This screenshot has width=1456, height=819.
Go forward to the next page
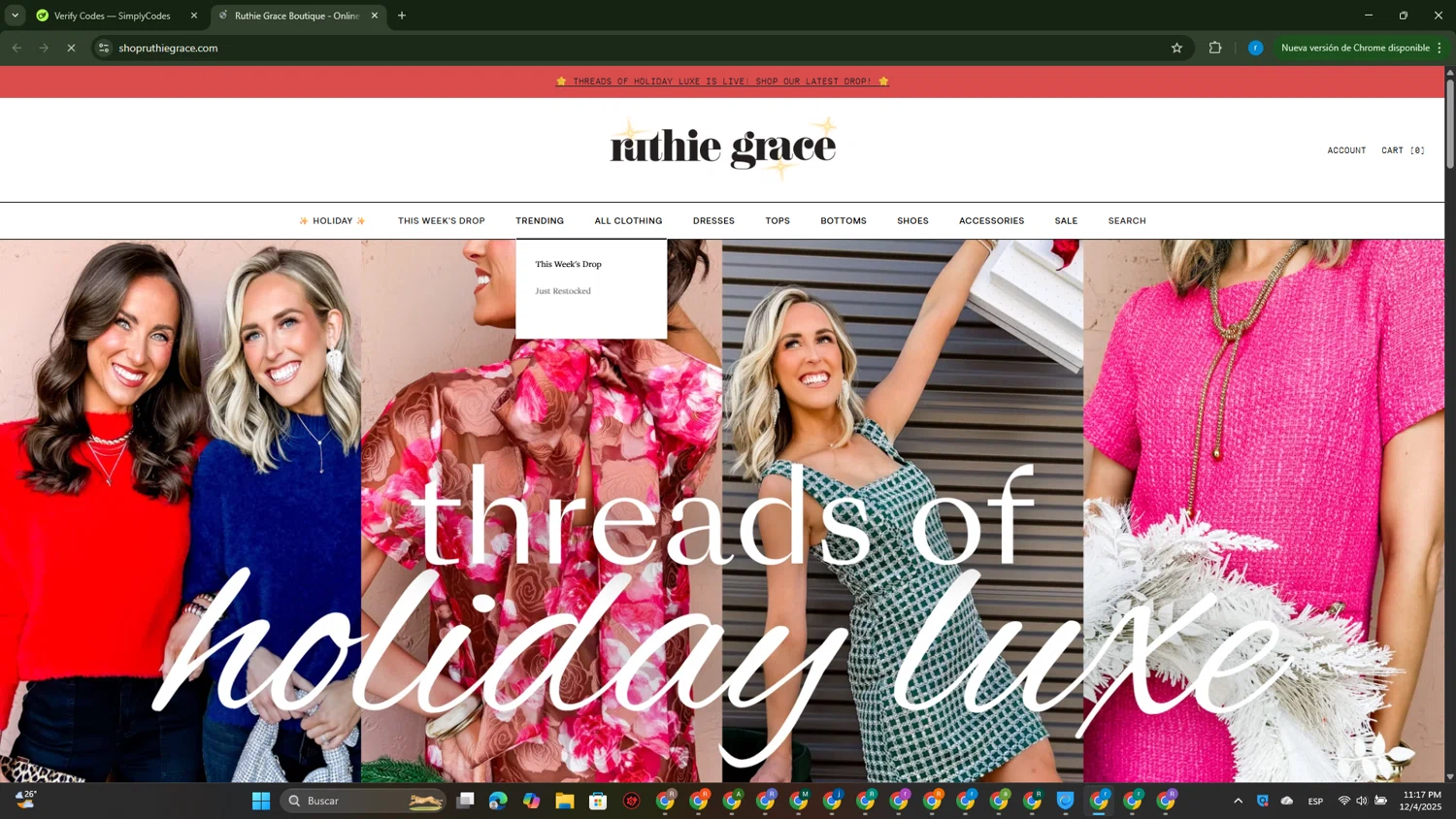tap(44, 48)
